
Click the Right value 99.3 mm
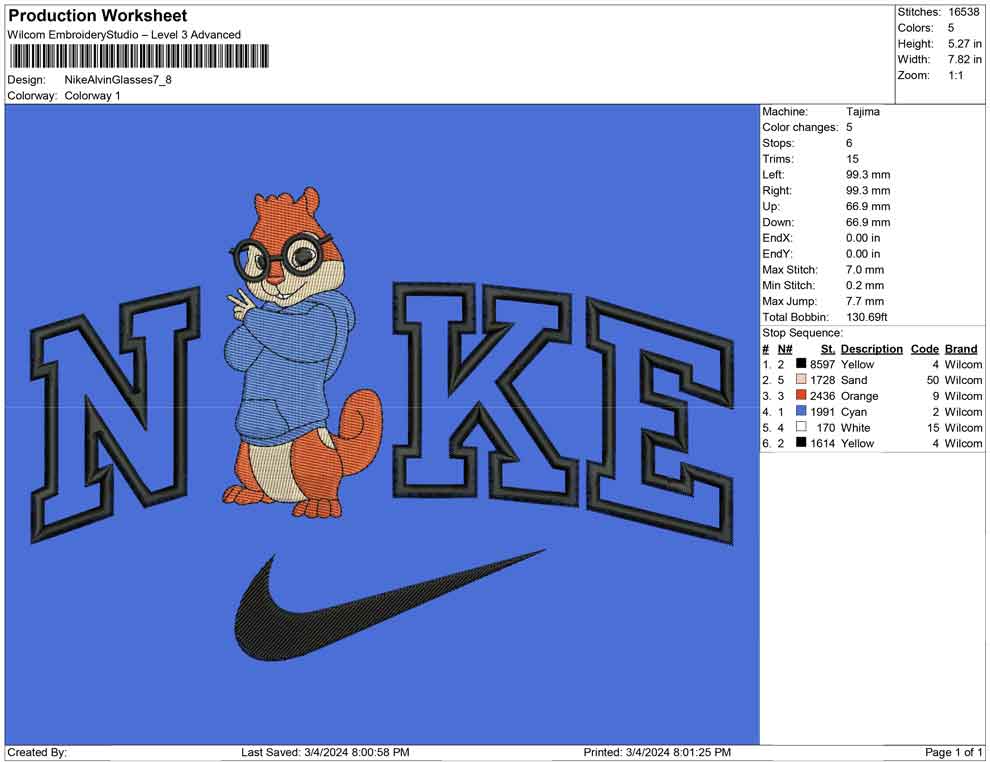point(868,190)
